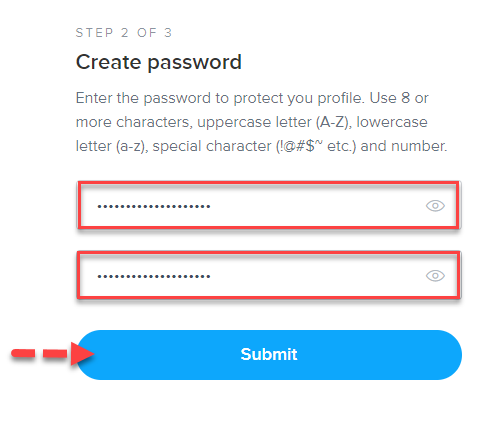Click the masked dots in the bottom password field
This screenshot has height=433, width=493.
[154, 276]
